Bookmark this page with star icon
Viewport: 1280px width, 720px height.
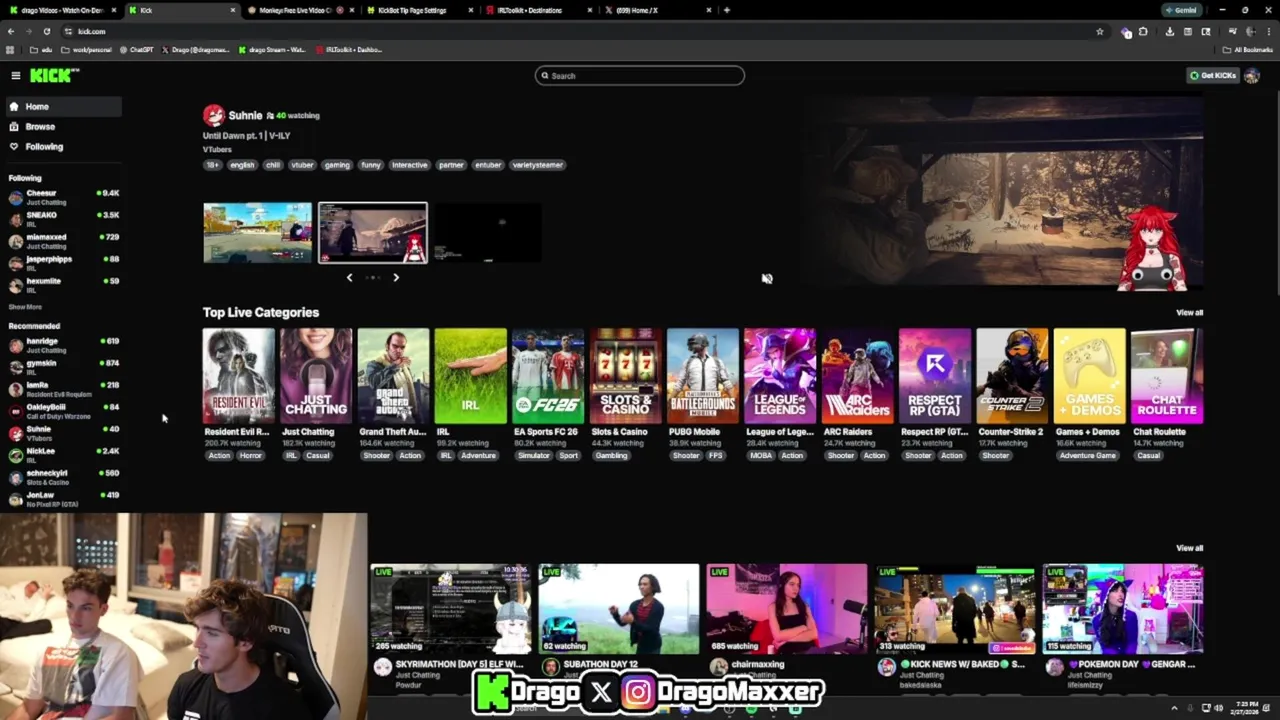pos(1100,31)
